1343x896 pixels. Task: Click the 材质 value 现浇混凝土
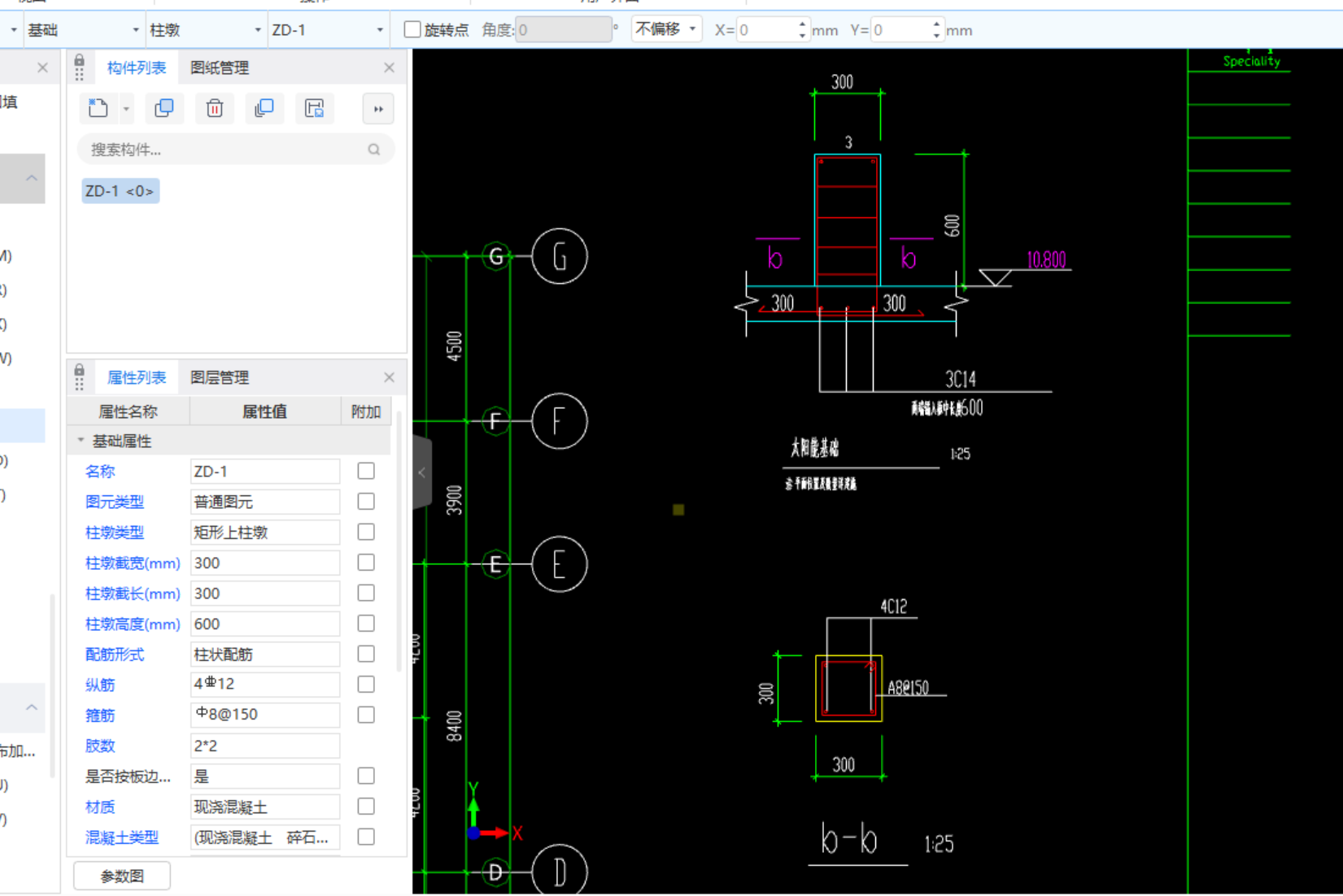tap(265, 807)
